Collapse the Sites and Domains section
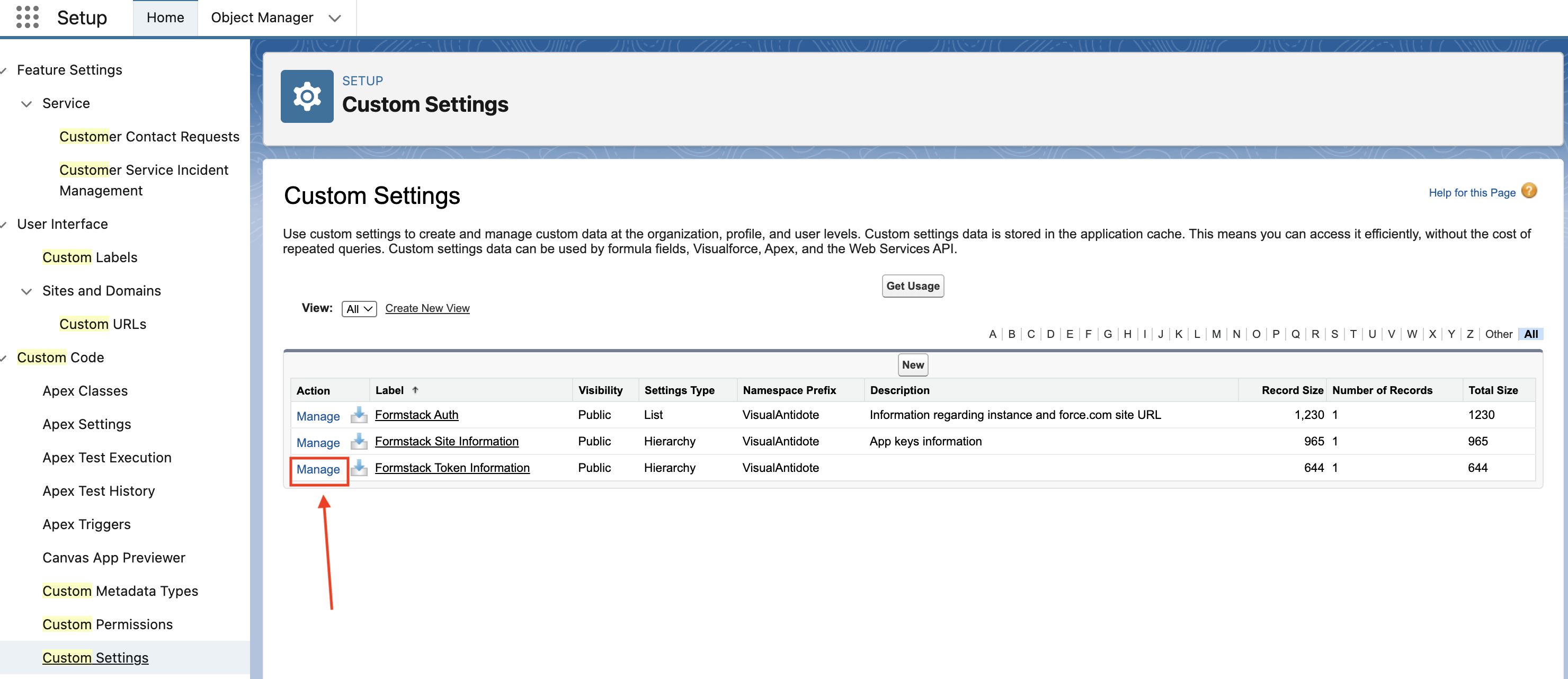The width and height of the screenshot is (1568, 679). click(x=26, y=291)
